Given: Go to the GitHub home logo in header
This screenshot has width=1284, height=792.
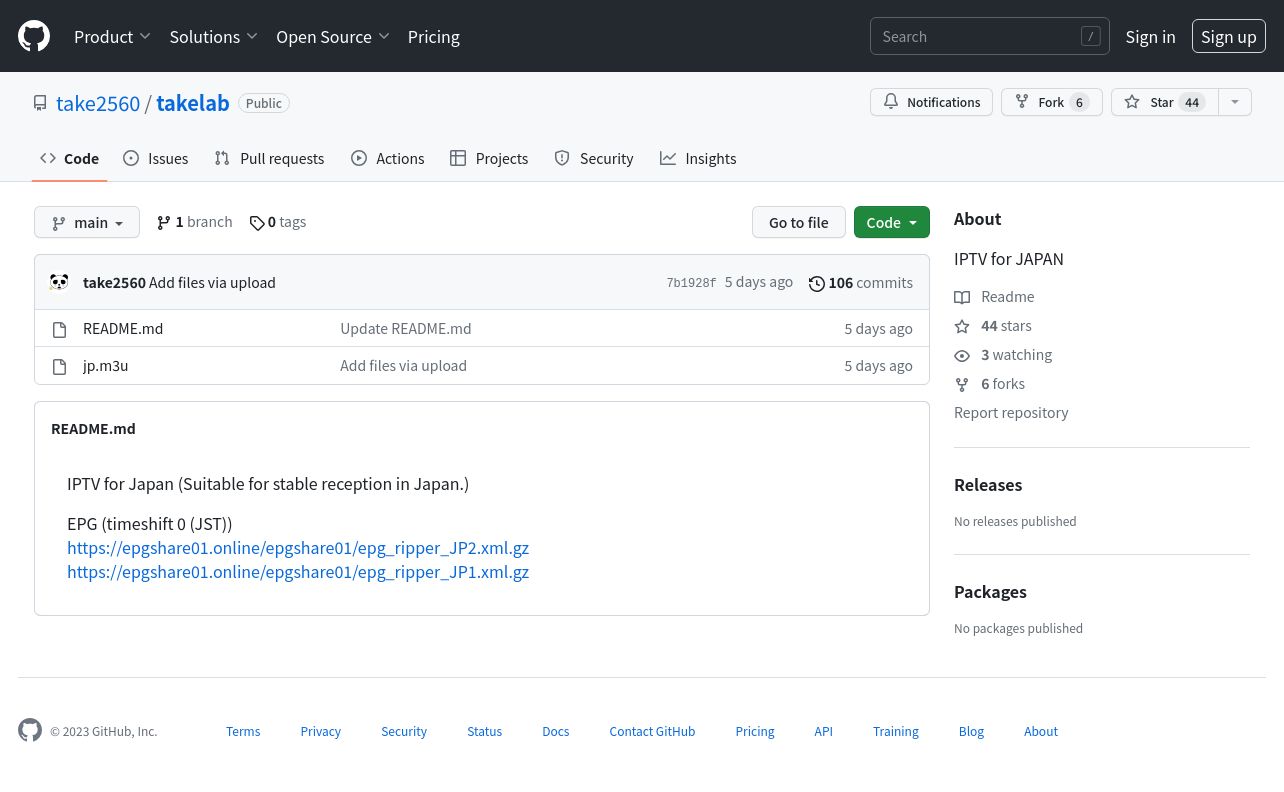Looking at the screenshot, I should tap(34, 37).
